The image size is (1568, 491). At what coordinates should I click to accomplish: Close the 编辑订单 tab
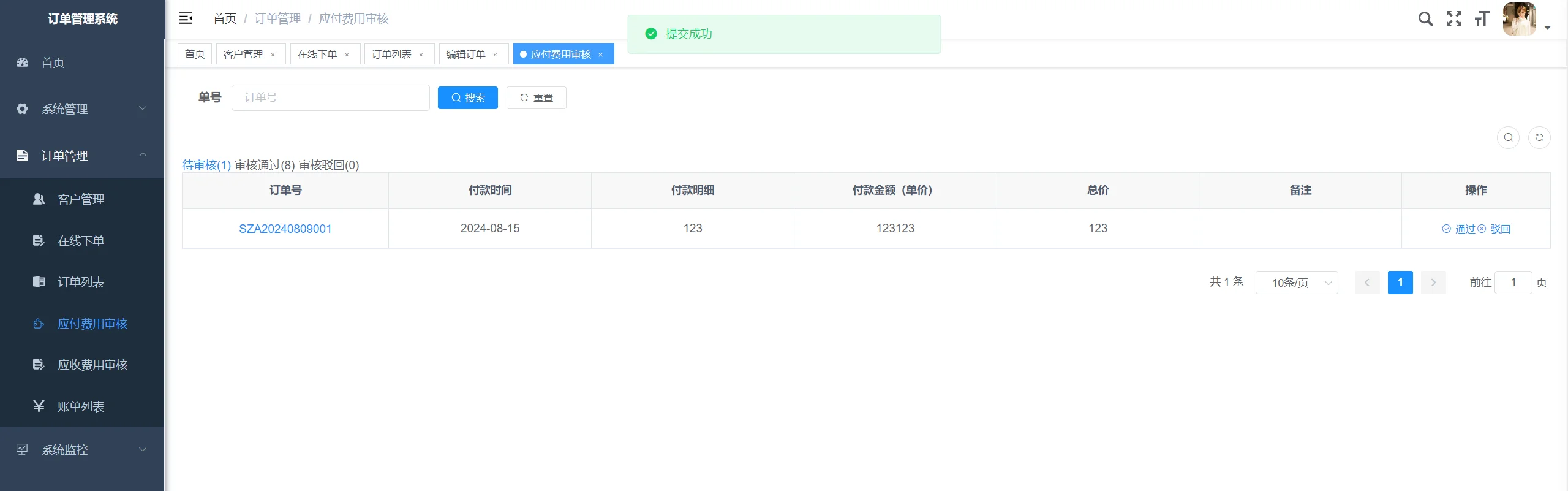495,55
